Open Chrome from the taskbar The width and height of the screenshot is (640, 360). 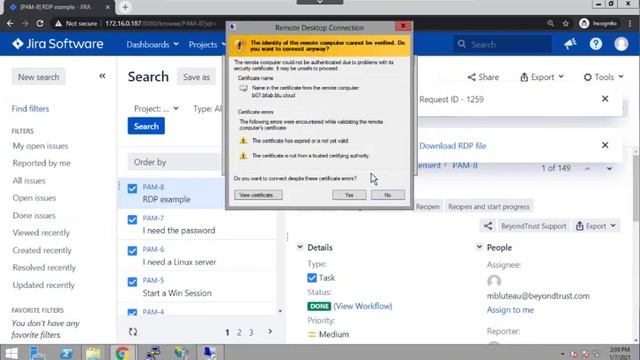click(122, 353)
